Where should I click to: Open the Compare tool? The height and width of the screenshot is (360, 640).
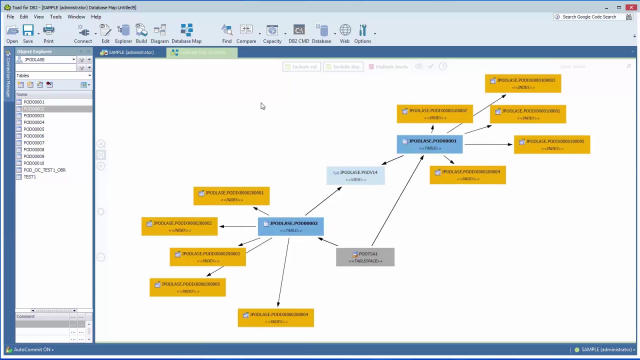246,33
